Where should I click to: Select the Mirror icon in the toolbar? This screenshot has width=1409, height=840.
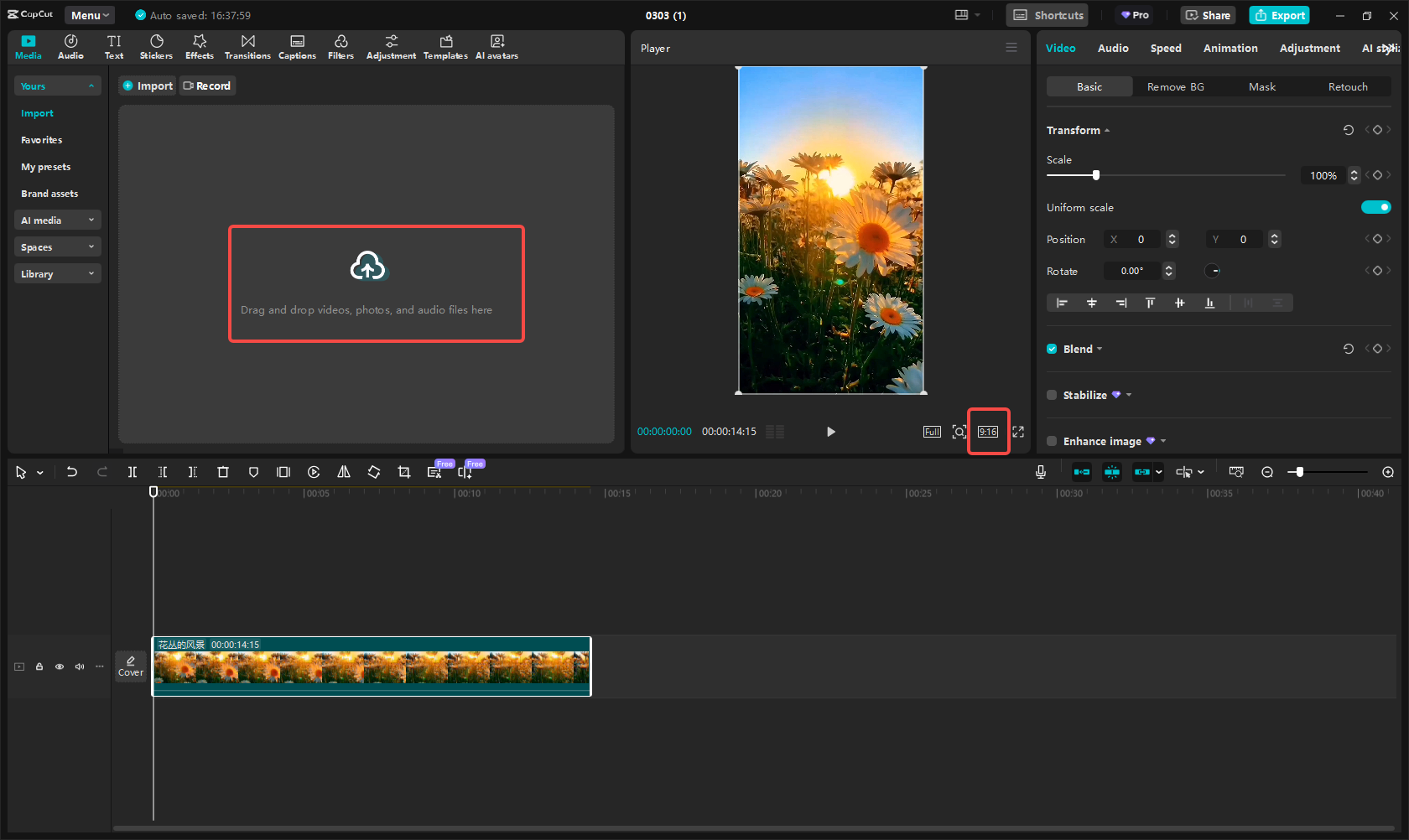(343, 472)
